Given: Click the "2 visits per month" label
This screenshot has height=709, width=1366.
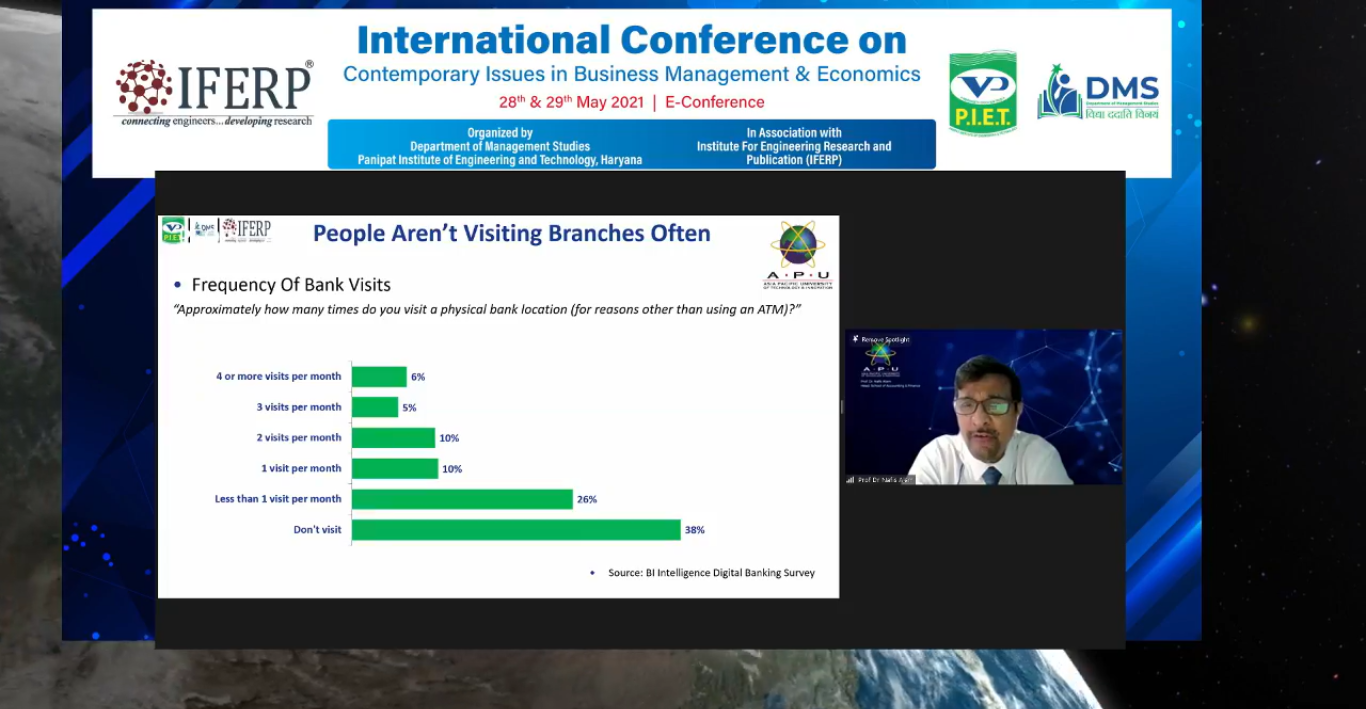Looking at the screenshot, I should [298, 438].
